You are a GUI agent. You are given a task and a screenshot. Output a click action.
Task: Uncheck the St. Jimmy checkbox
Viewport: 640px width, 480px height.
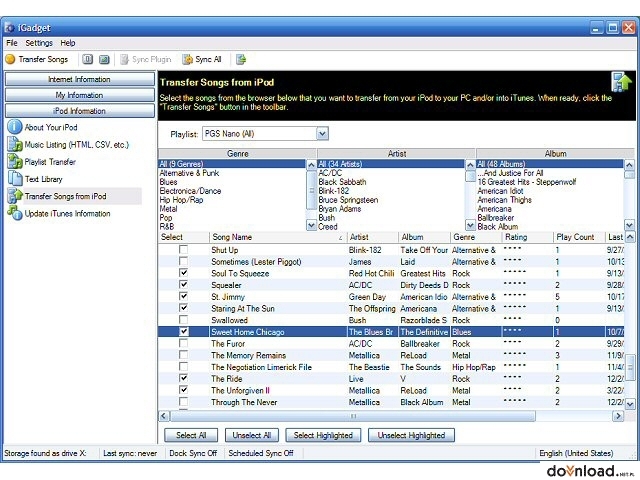184,296
